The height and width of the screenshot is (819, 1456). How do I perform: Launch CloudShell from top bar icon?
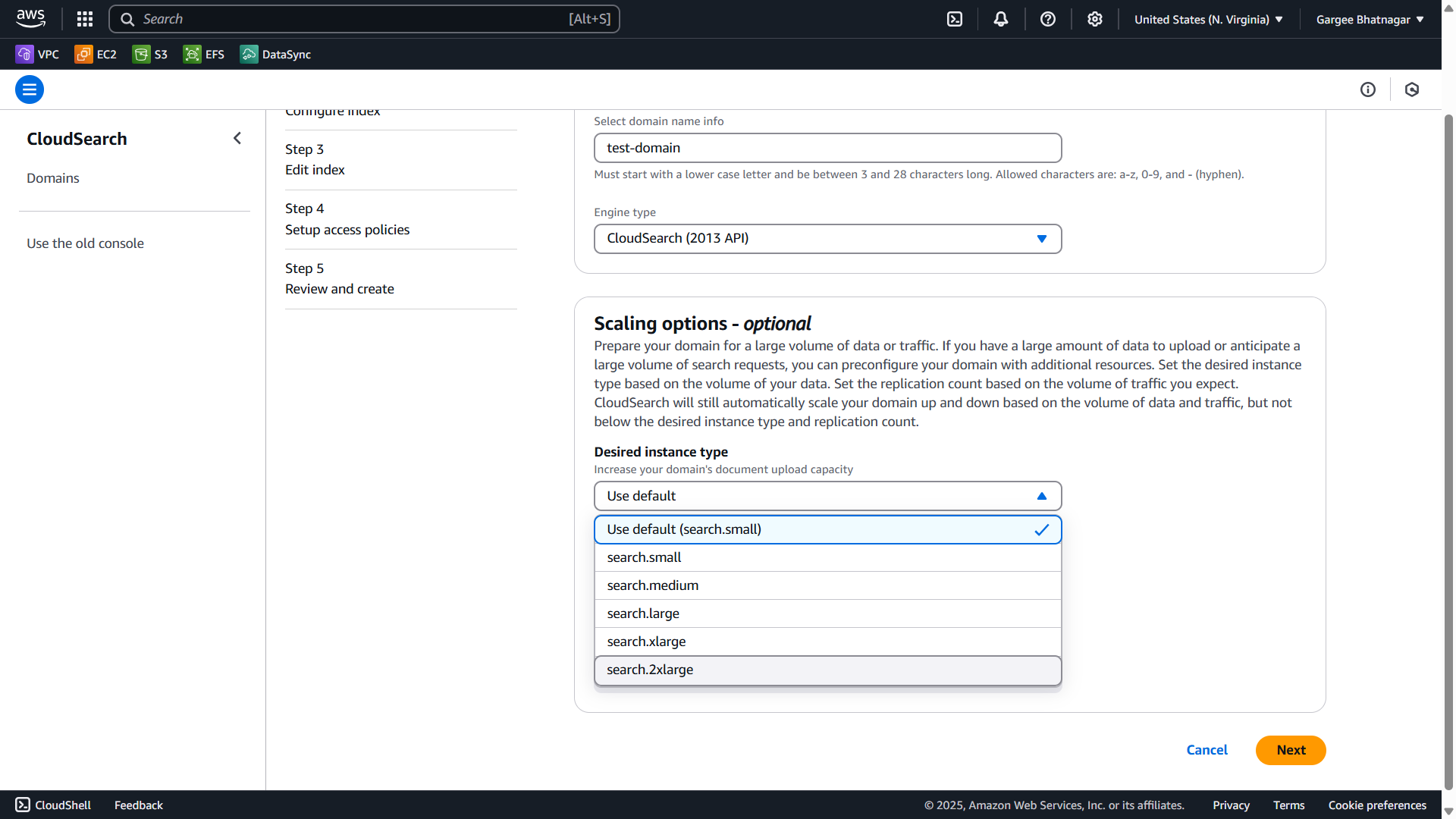[x=955, y=19]
